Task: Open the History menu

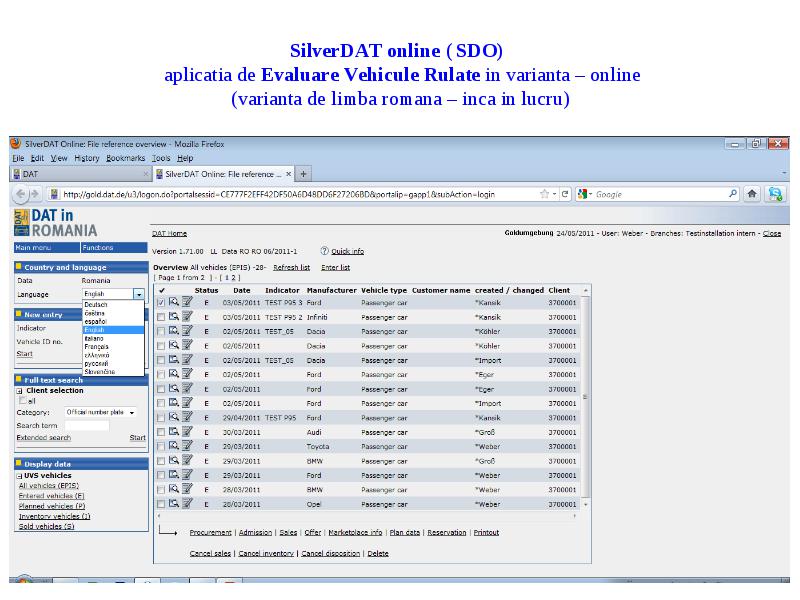Action: point(87,158)
